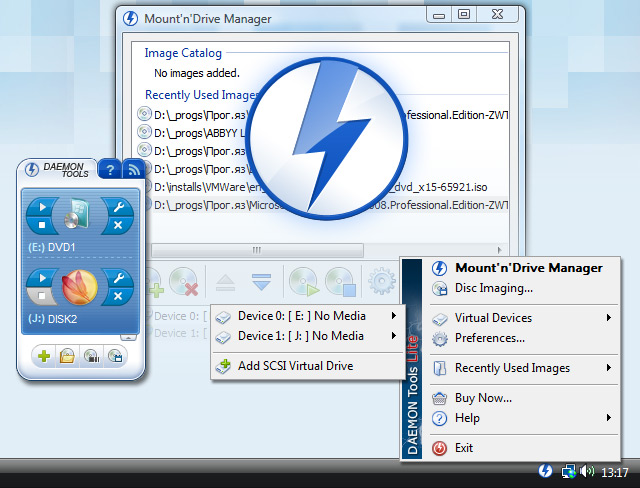Screen dimensions: 640x488
Task: Click the RSS feed icon on gadget
Action: [x=133, y=170]
